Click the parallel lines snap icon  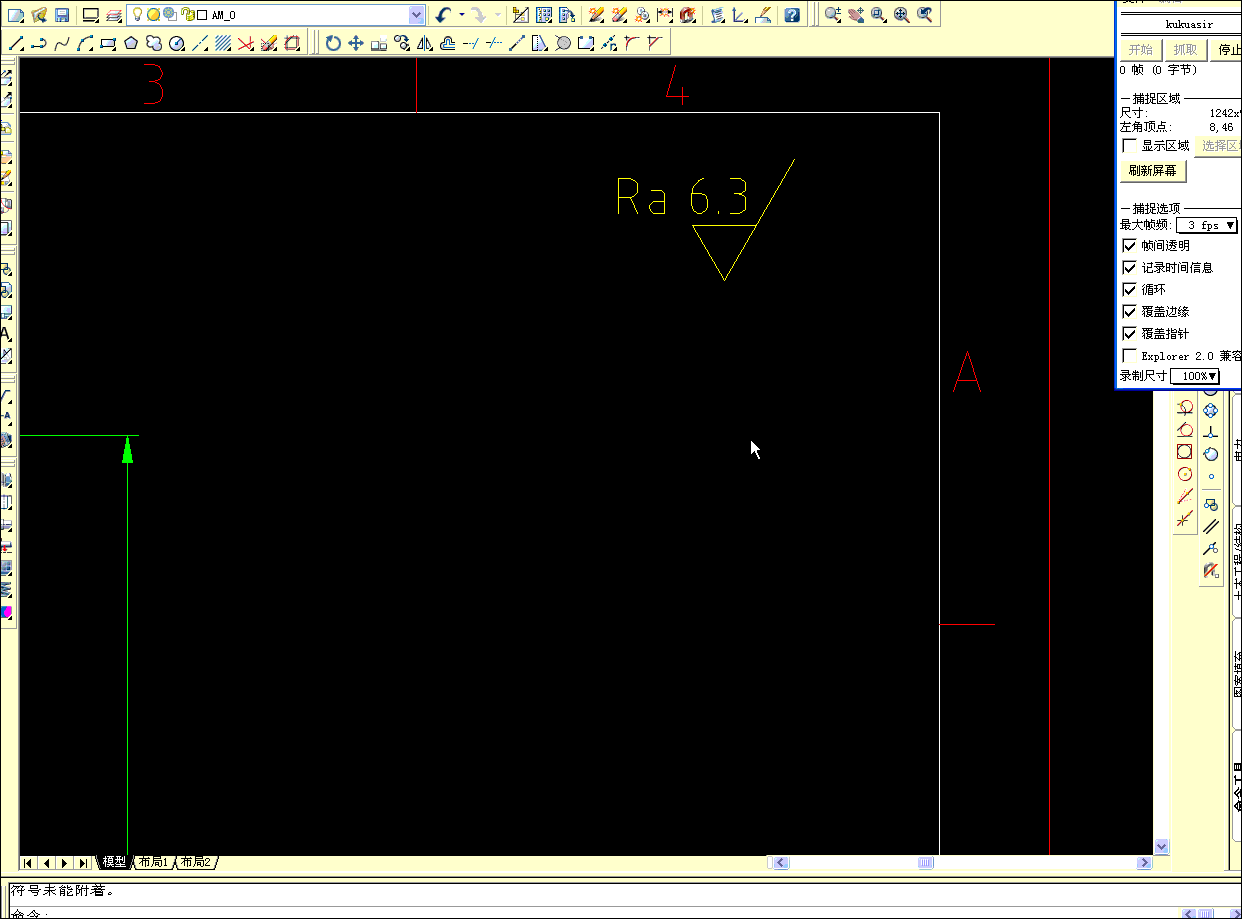tap(1211, 525)
